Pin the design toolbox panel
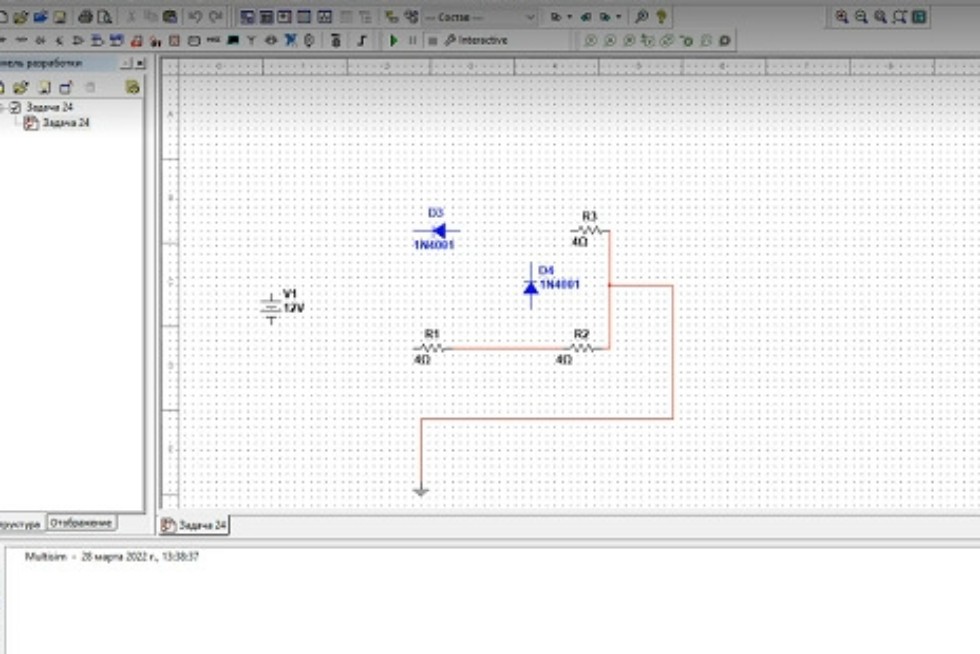The height and width of the screenshot is (654, 980). (x=126, y=63)
